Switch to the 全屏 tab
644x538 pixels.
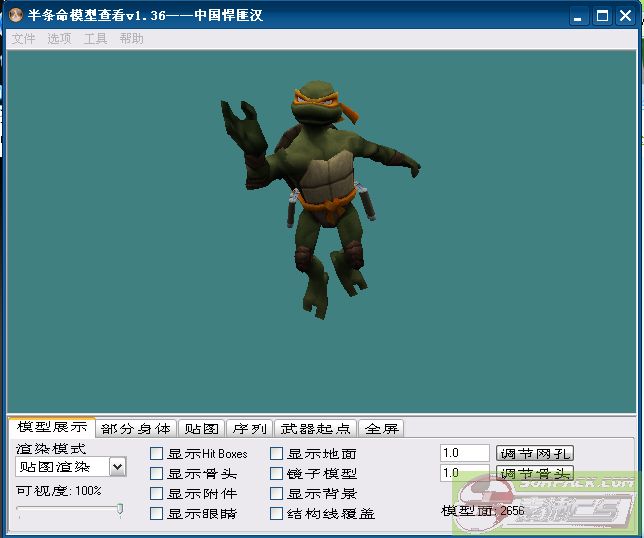(382, 429)
